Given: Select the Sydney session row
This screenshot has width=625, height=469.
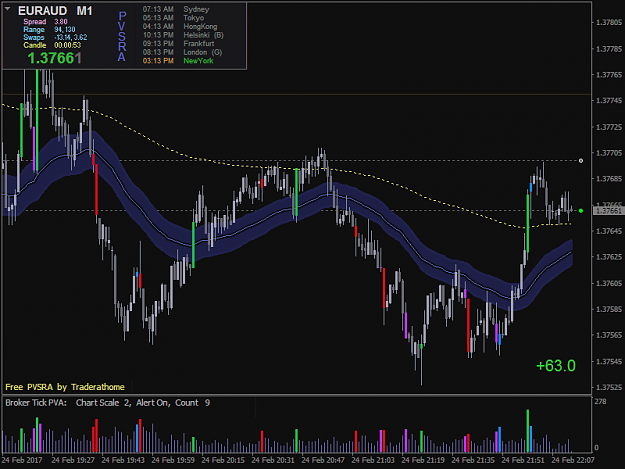Looking at the screenshot, I should [176, 9].
